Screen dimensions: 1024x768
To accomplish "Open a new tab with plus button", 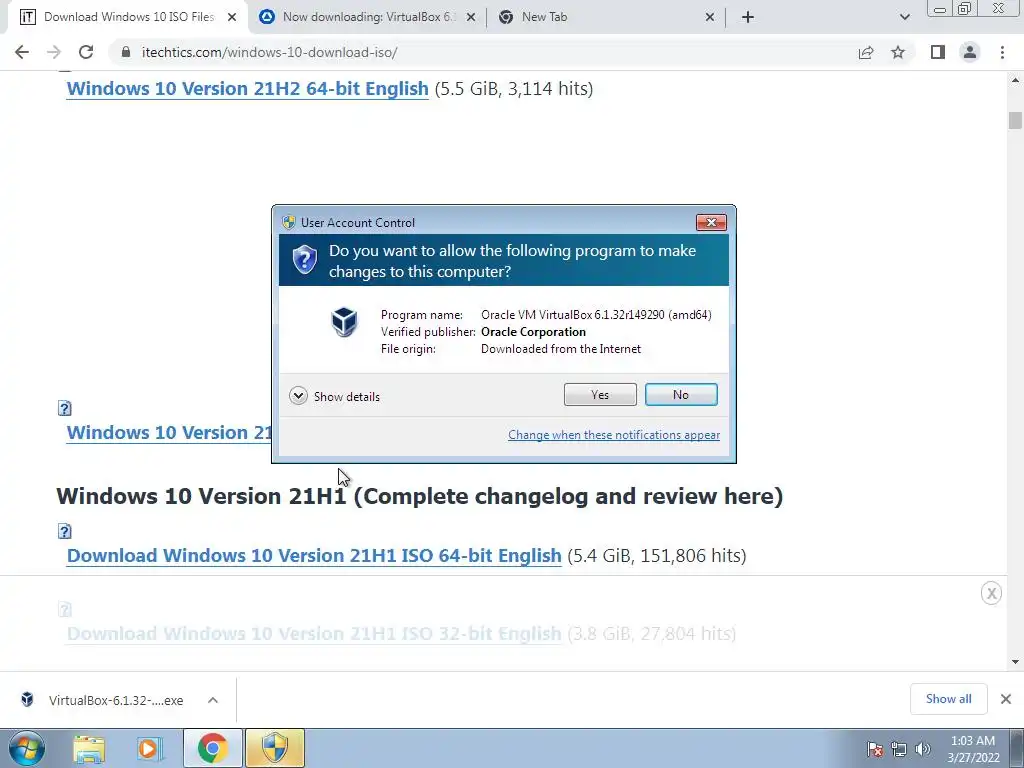I will [x=748, y=17].
